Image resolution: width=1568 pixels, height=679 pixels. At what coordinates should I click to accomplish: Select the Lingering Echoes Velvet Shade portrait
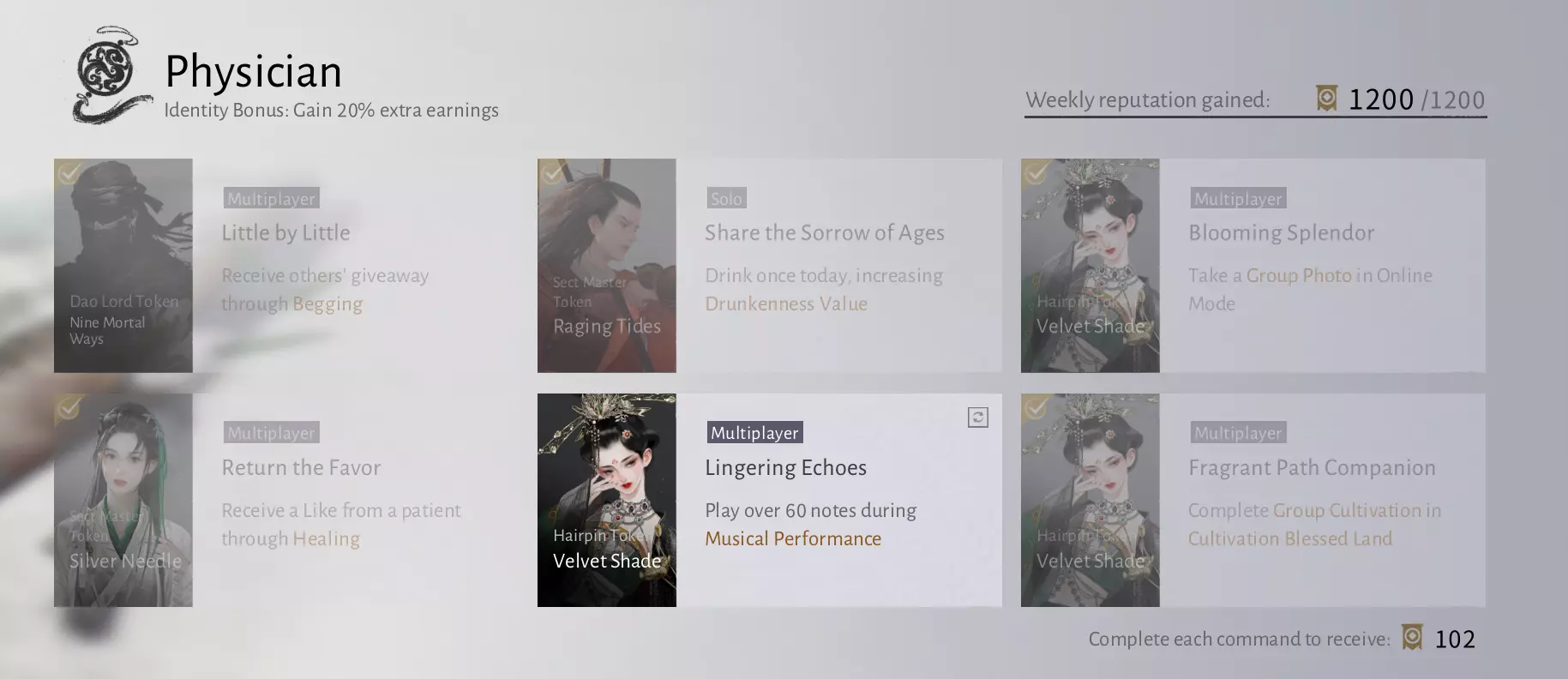(607, 500)
